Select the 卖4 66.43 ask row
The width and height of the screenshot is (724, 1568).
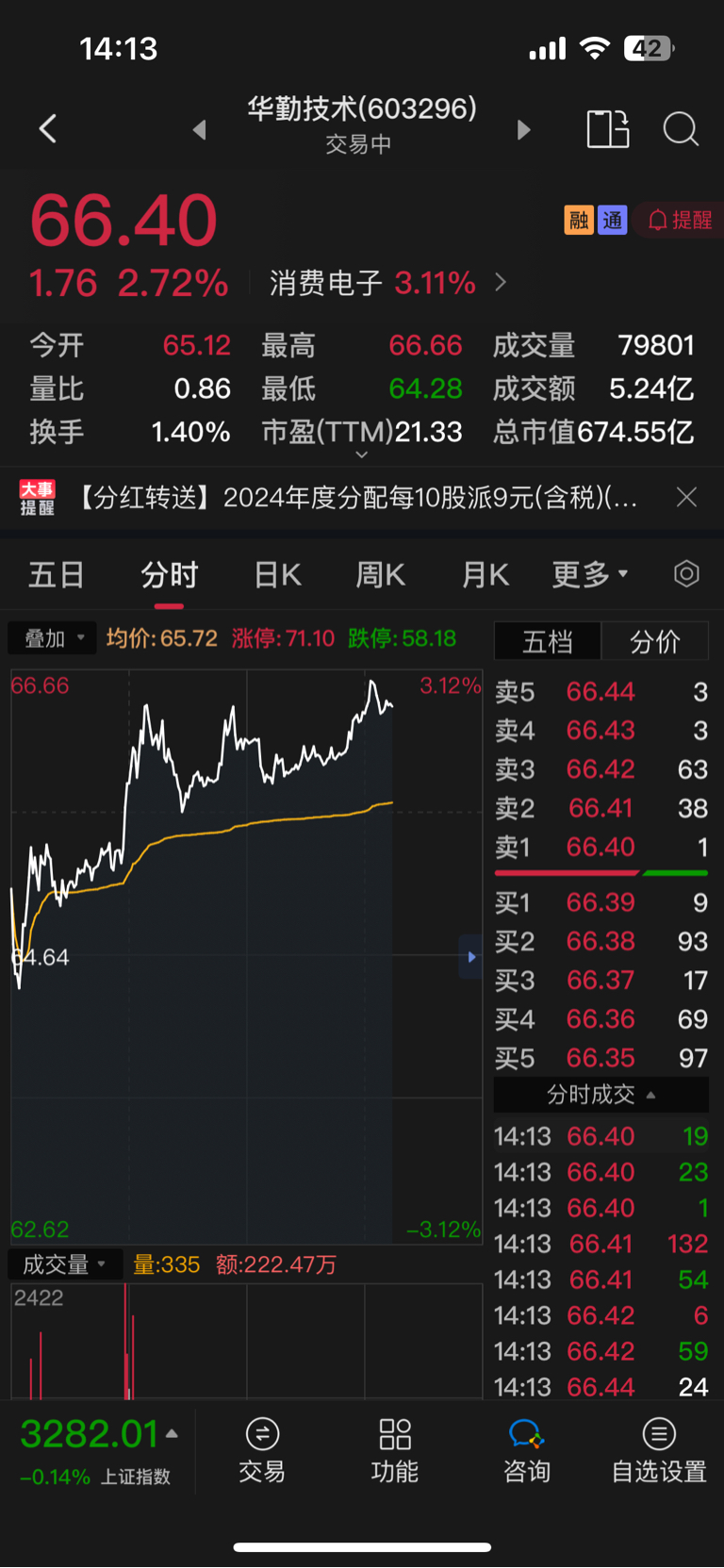click(601, 731)
